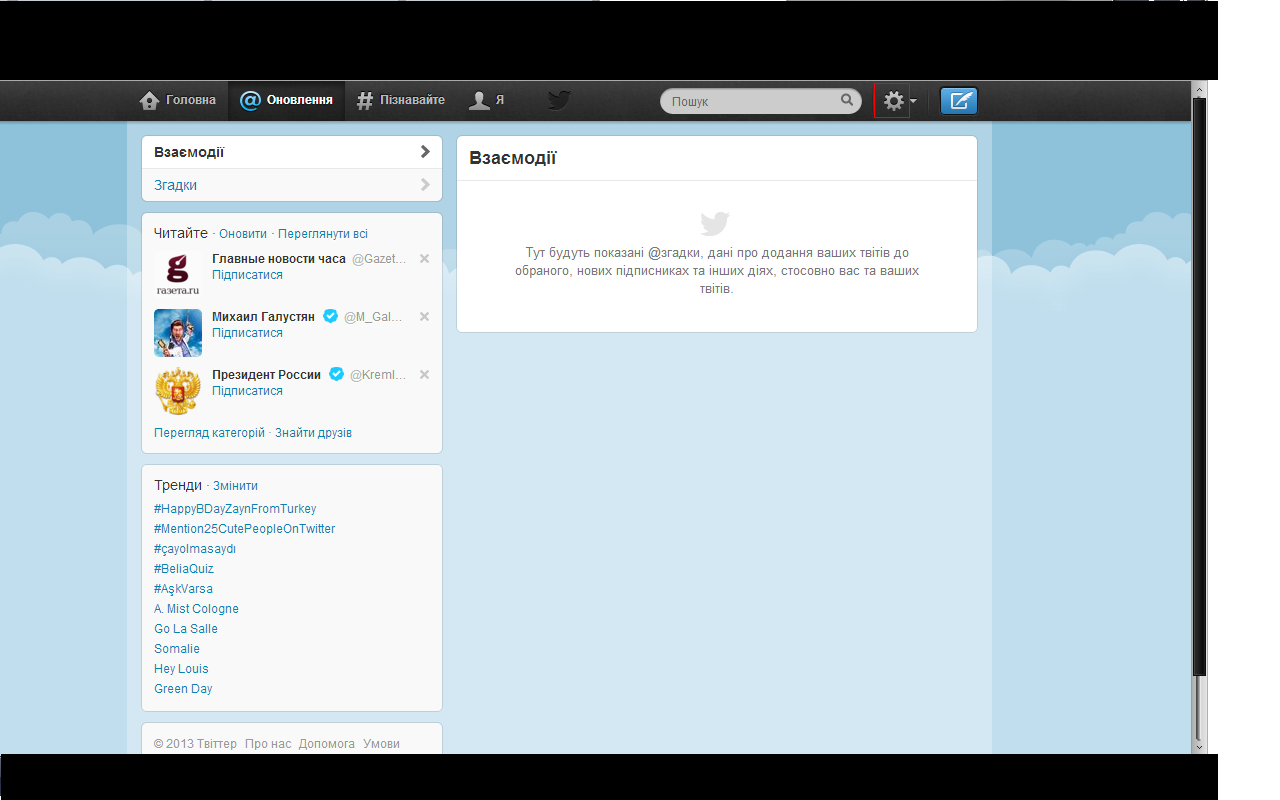Image resolution: width=1280 pixels, height=800 pixels.
Task: Select Взаємодії in the left sidebar
Action: (292, 152)
